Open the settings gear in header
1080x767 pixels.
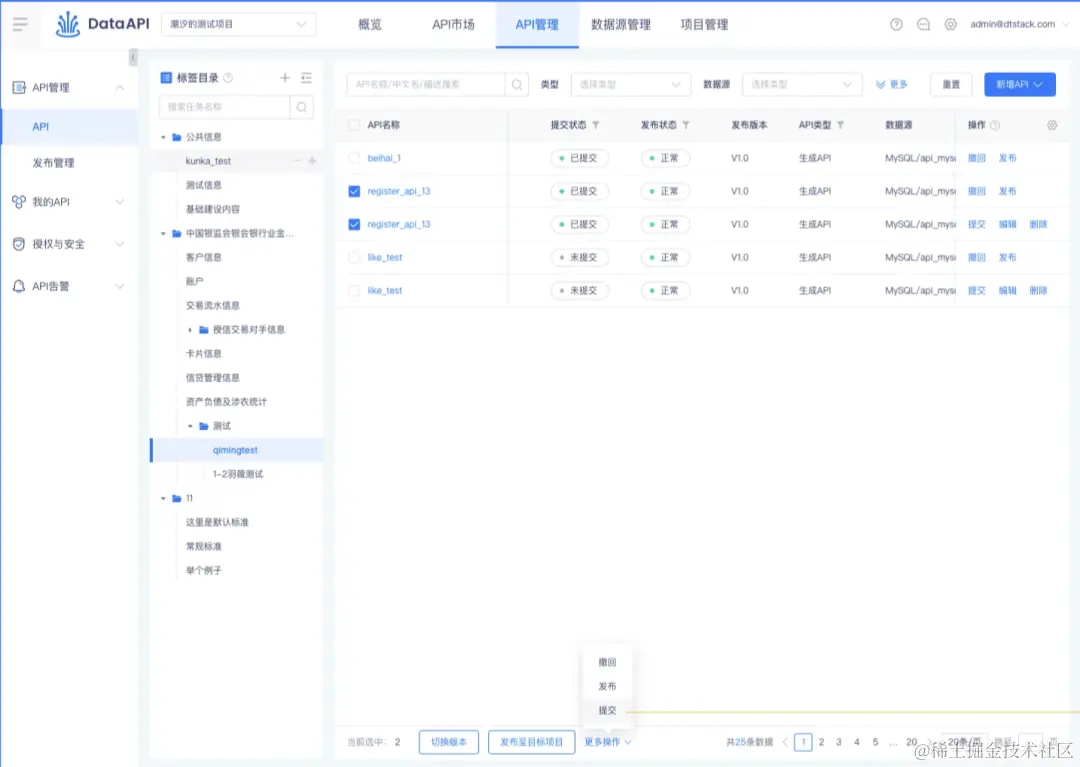pyautogui.click(x=951, y=24)
